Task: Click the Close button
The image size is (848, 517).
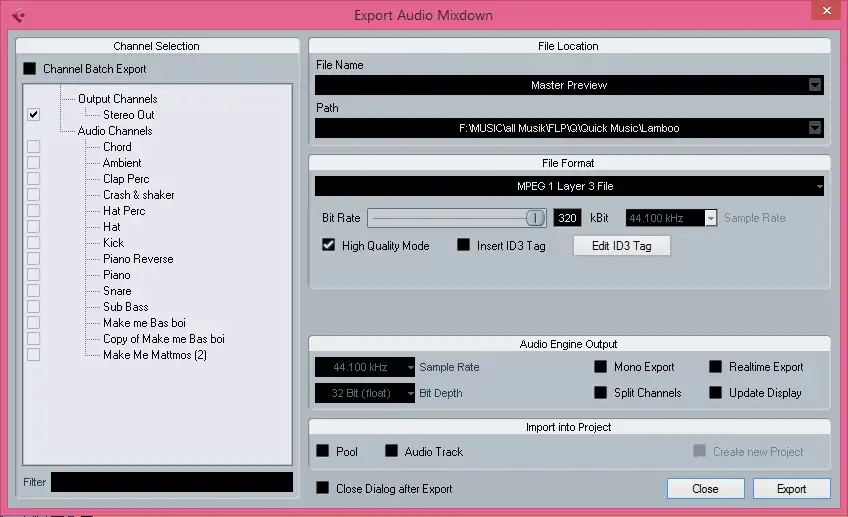Action: [x=705, y=489]
